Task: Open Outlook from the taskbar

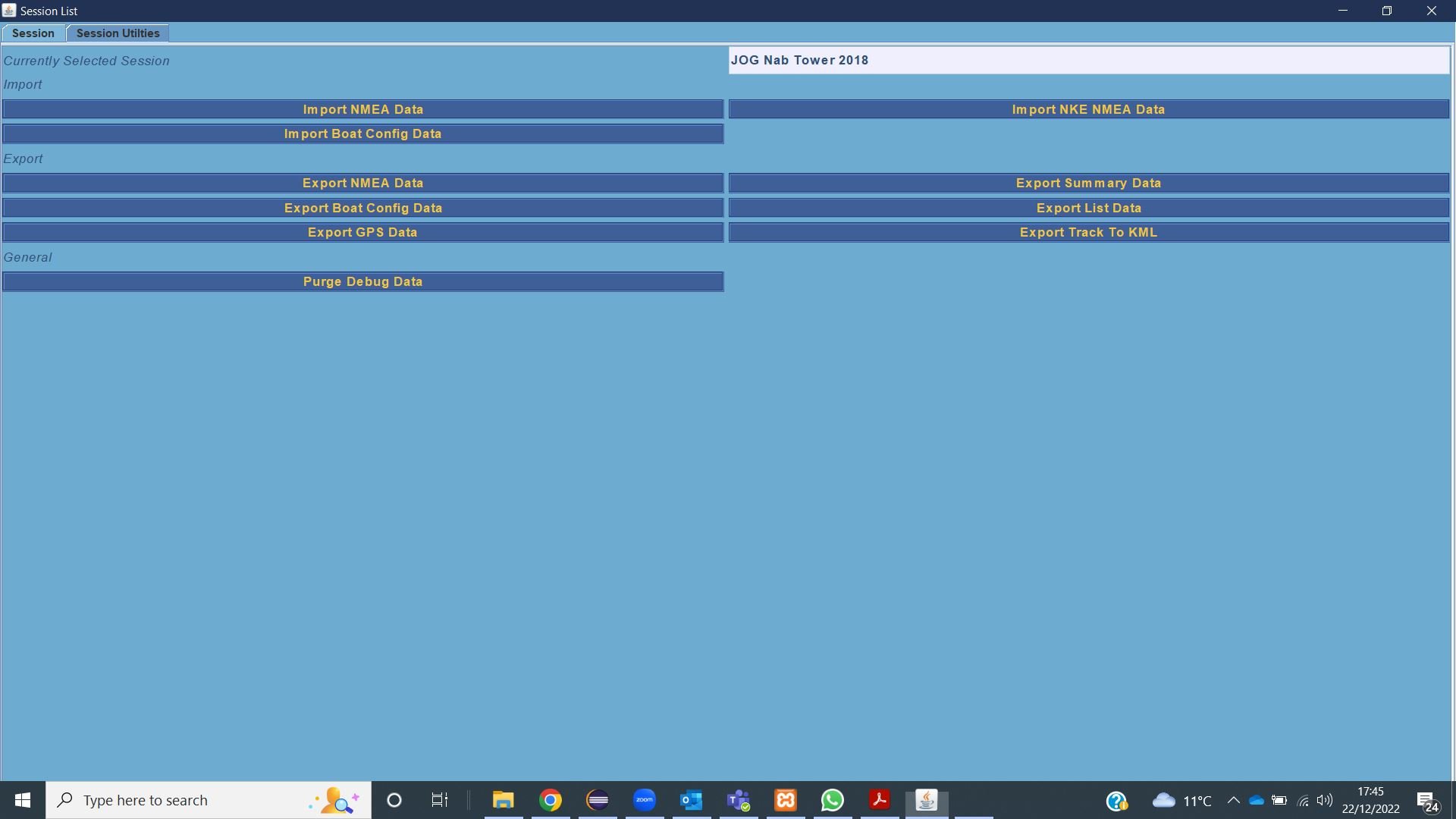Action: 692,800
